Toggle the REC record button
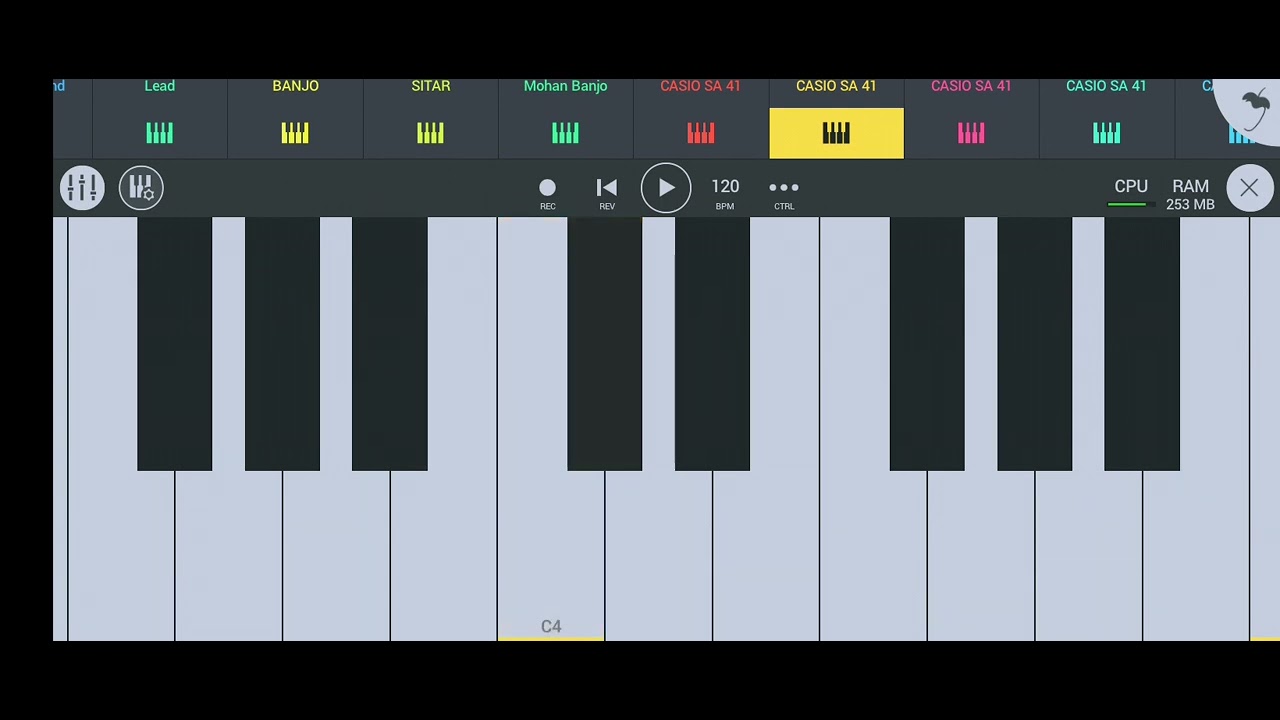 coord(548,193)
